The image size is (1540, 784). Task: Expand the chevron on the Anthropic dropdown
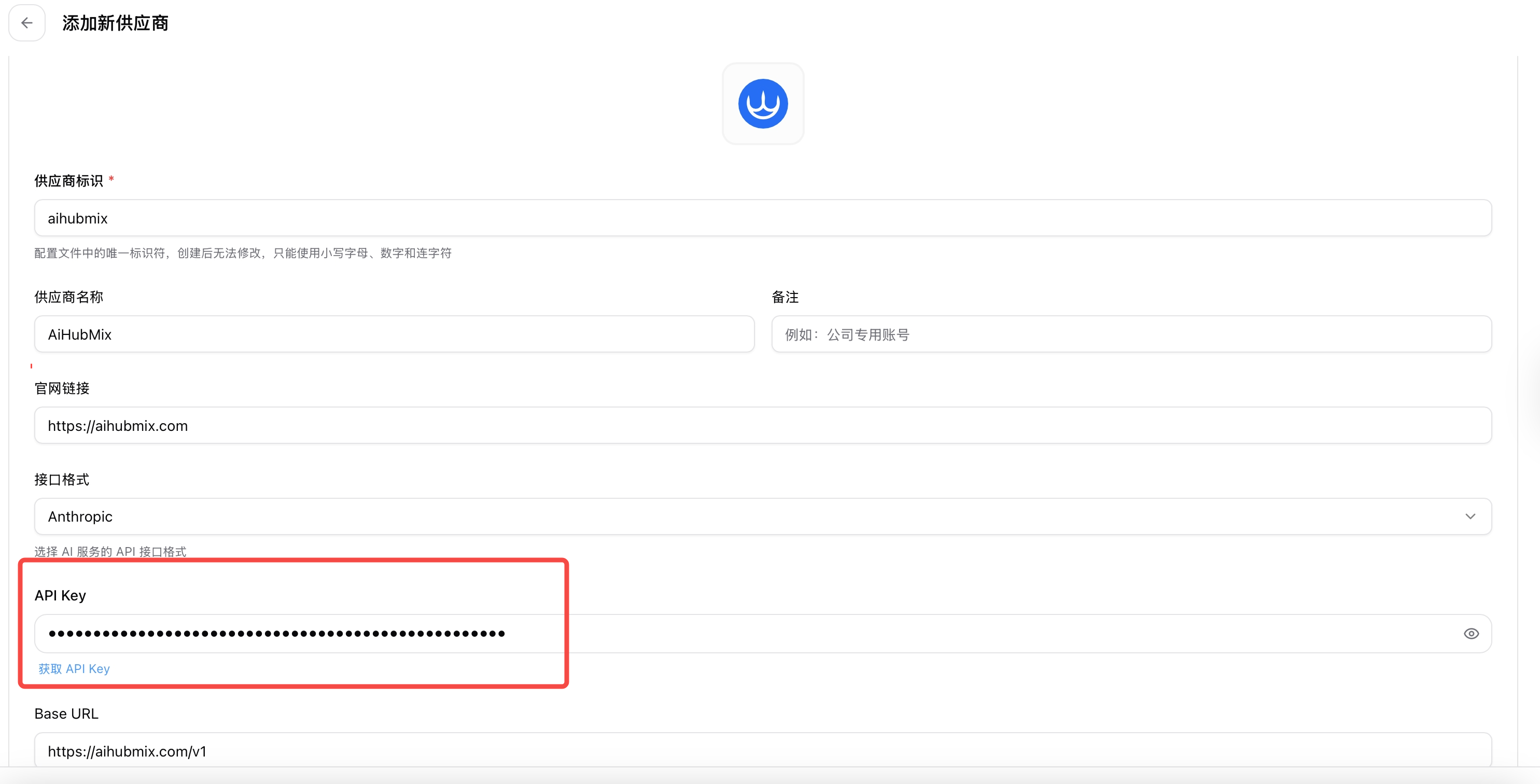pos(1470,516)
